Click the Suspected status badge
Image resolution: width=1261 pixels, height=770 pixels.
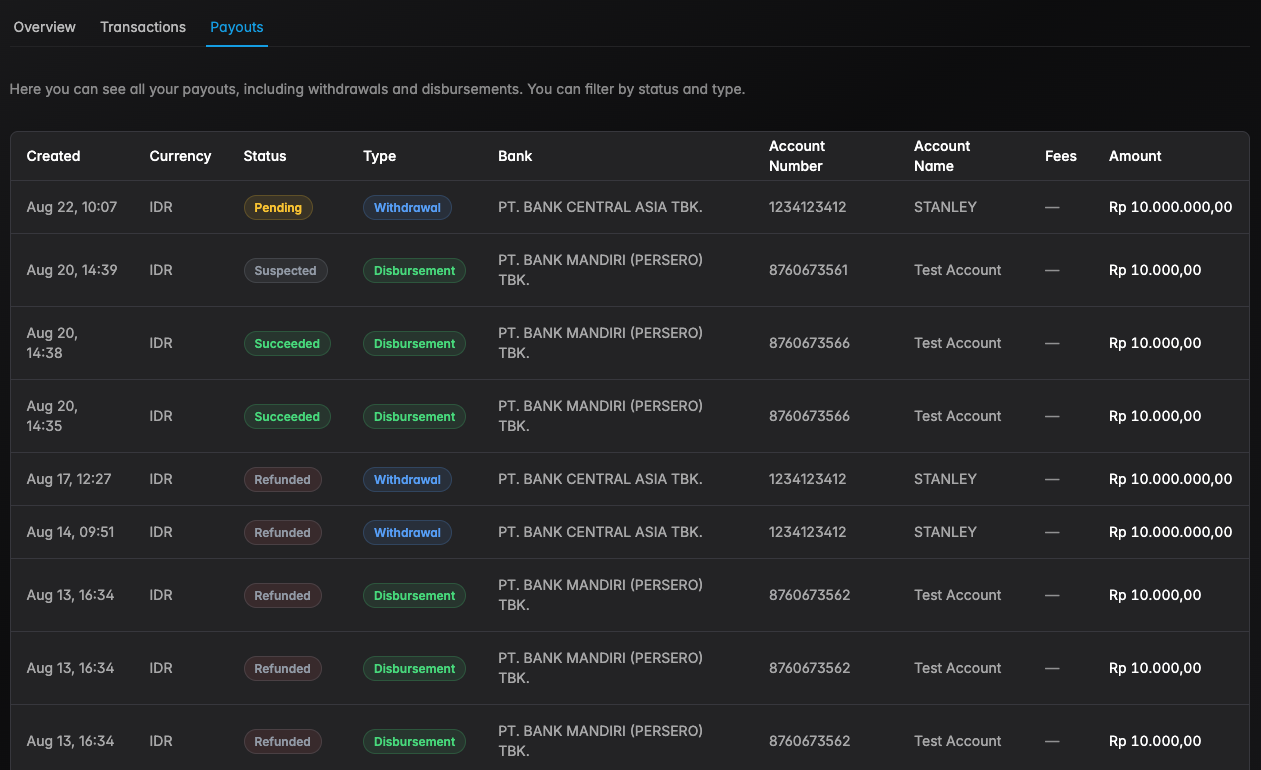click(x=286, y=270)
